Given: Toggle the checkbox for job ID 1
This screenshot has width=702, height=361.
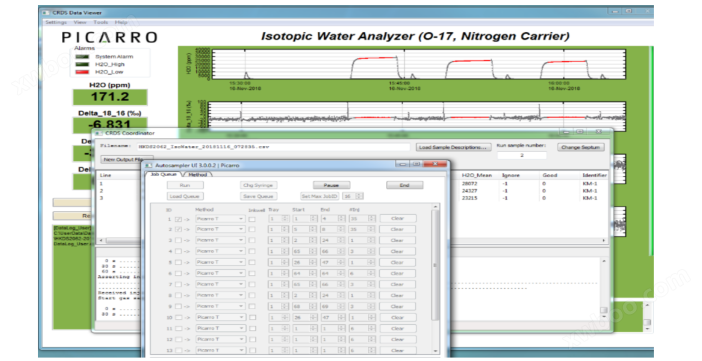Looking at the screenshot, I should pos(179,219).
